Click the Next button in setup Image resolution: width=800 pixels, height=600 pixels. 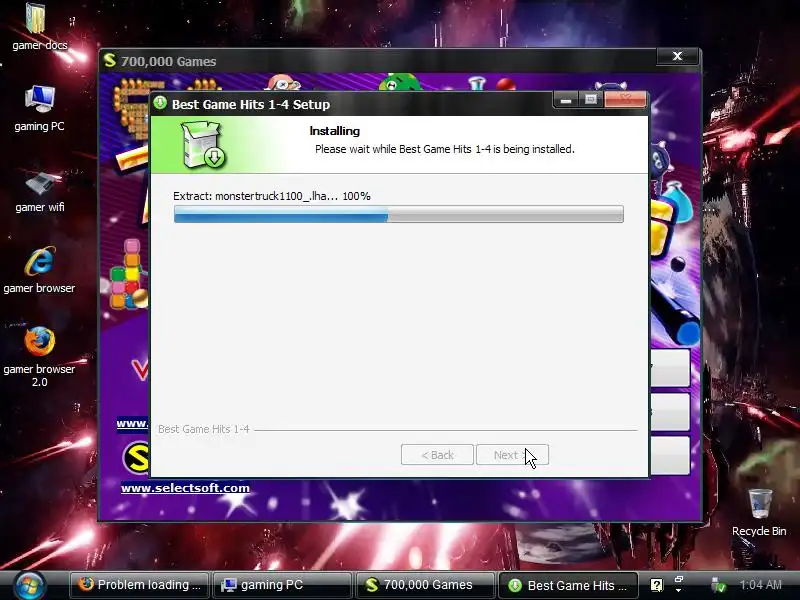[512, 455]
